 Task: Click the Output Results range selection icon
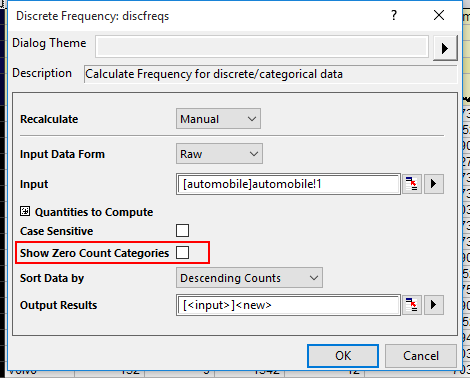[412, 305]
